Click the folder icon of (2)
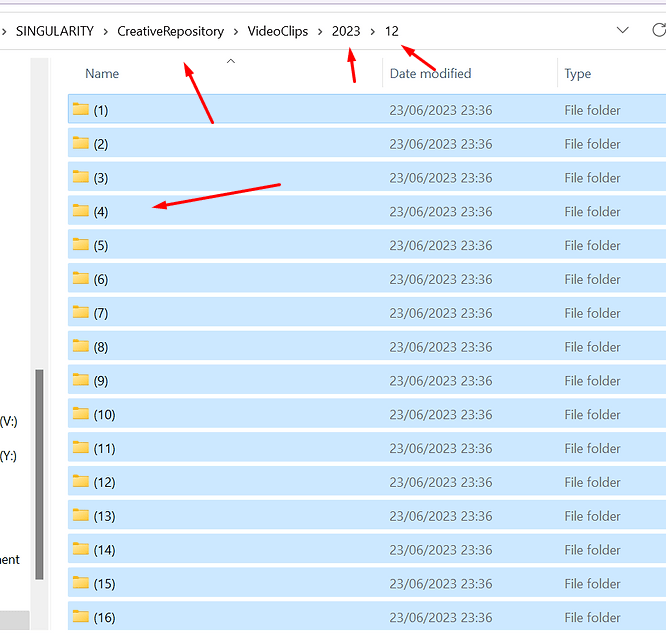 pyautogui.click(x=80, y=143)
